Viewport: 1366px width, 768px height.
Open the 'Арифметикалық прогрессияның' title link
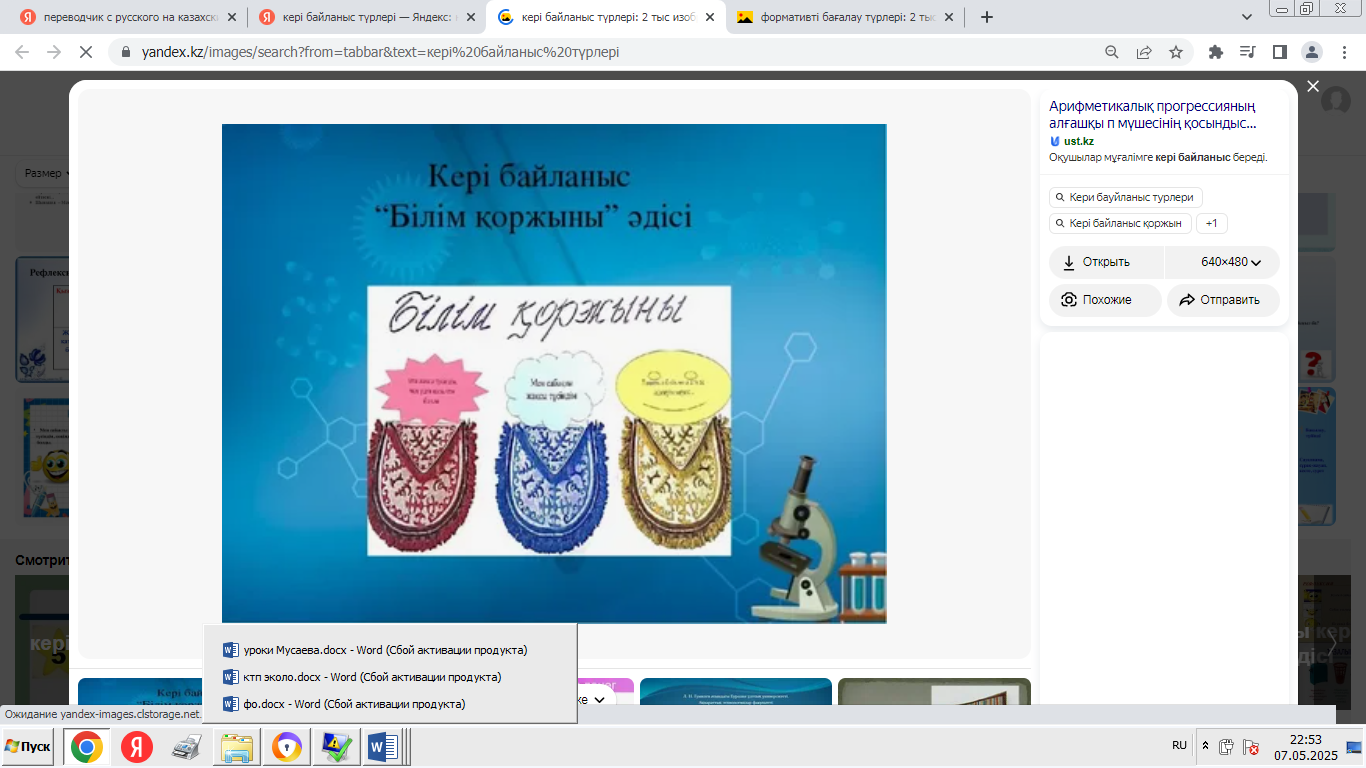click(1153, 115)
